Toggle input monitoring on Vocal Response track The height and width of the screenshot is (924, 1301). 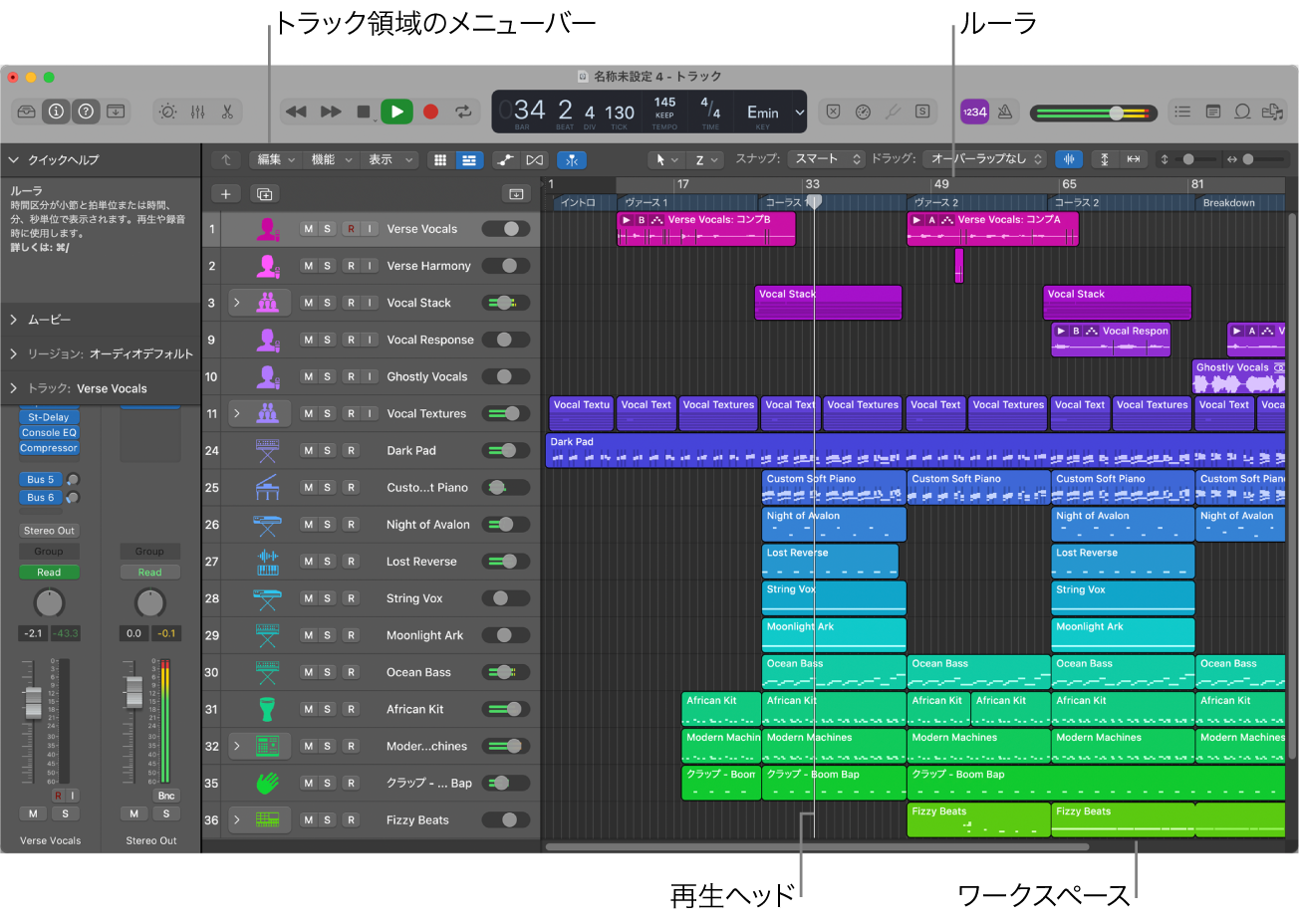pos(370,340)
